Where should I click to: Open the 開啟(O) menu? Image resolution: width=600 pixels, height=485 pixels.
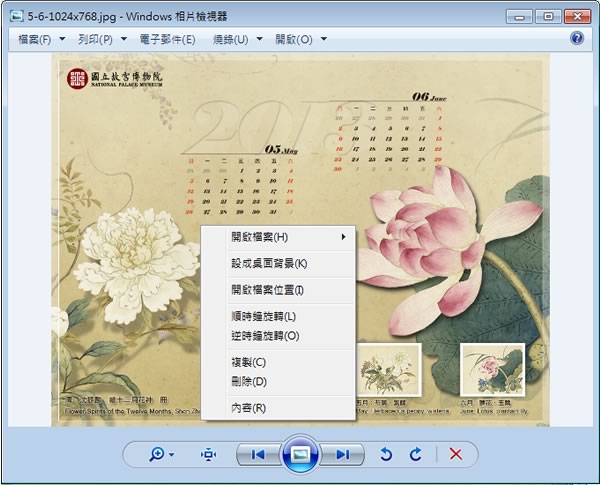294,39
